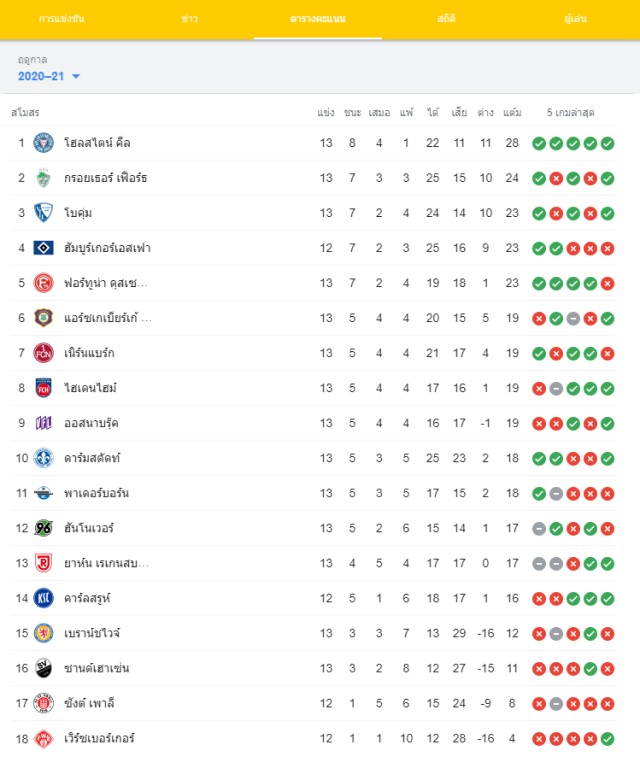Switch to the ข่าว tab

click(189, 19)
